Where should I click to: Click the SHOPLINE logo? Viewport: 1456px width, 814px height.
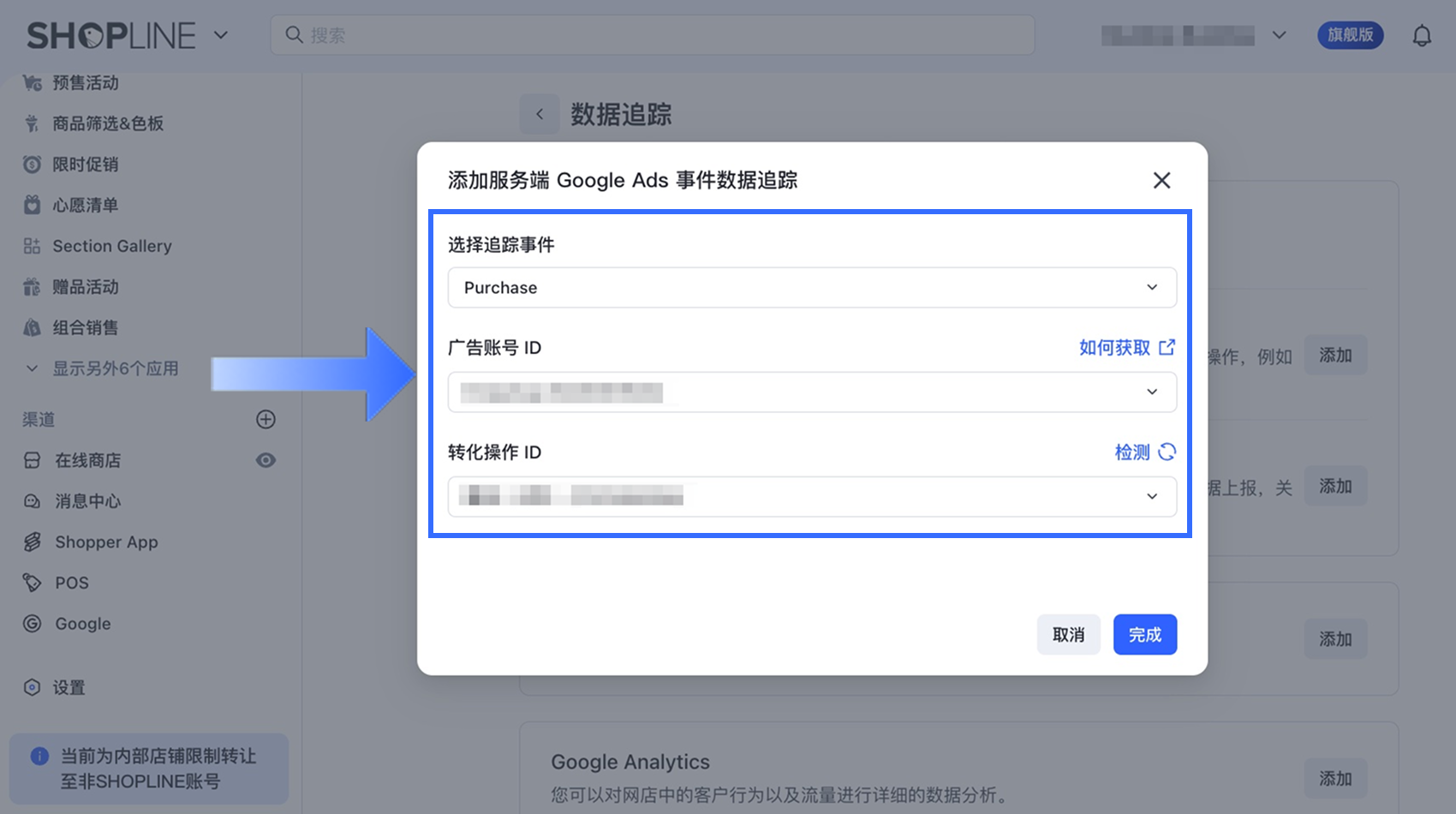pyautogui.click(x=111, y=35)
